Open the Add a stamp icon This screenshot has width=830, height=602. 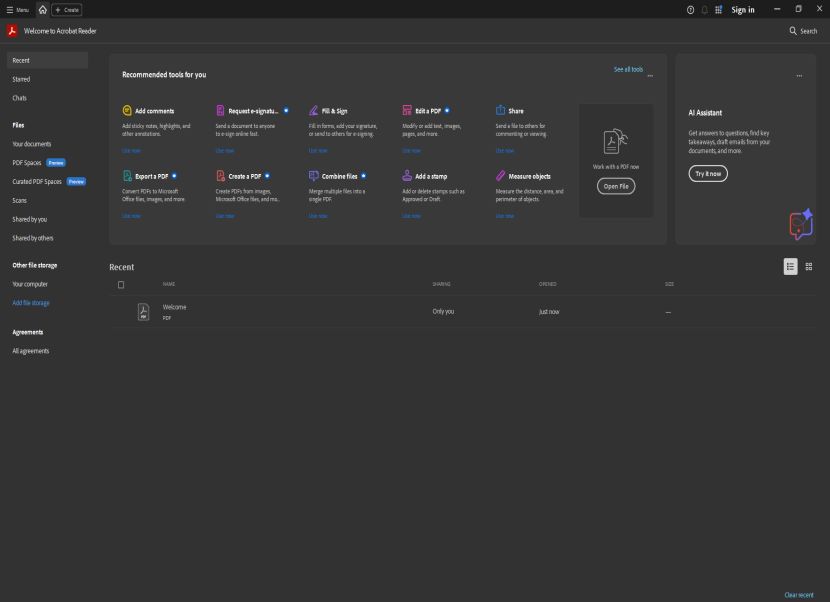[x=407, y=175]
